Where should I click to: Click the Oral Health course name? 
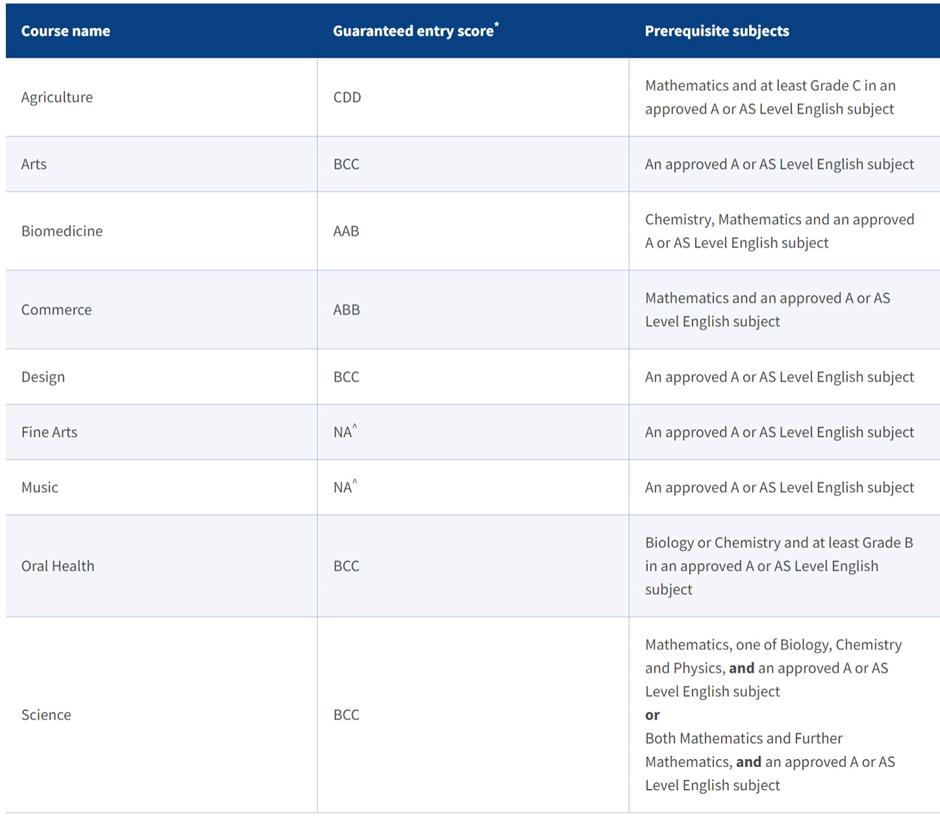(x=58, y=566)
